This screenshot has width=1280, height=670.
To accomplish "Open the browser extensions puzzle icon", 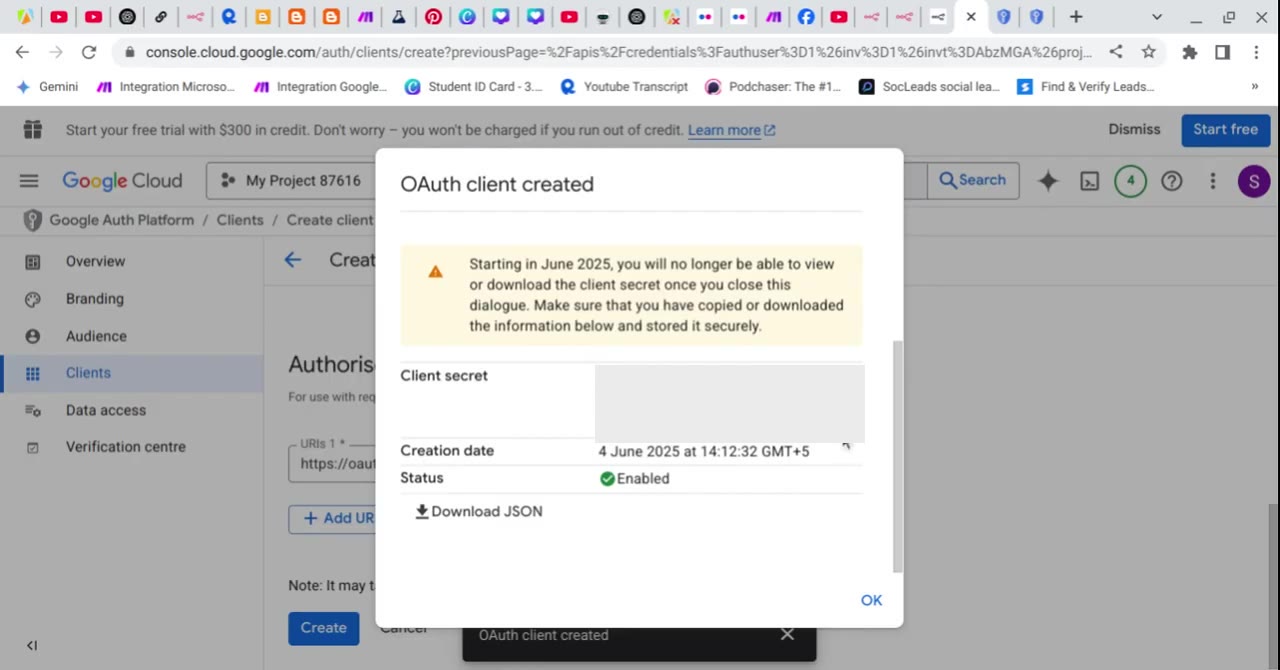I will coord(1189,52).
